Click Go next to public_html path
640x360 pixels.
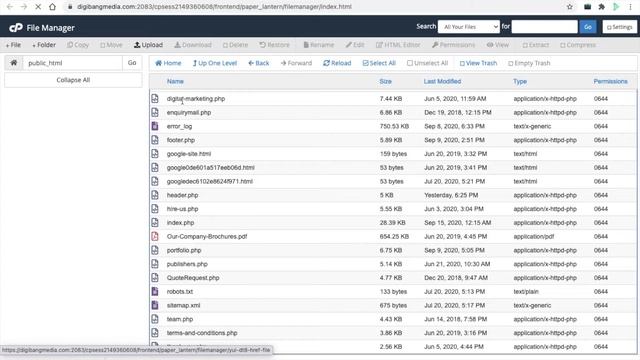pyautogui.click(x=132, y=63)
